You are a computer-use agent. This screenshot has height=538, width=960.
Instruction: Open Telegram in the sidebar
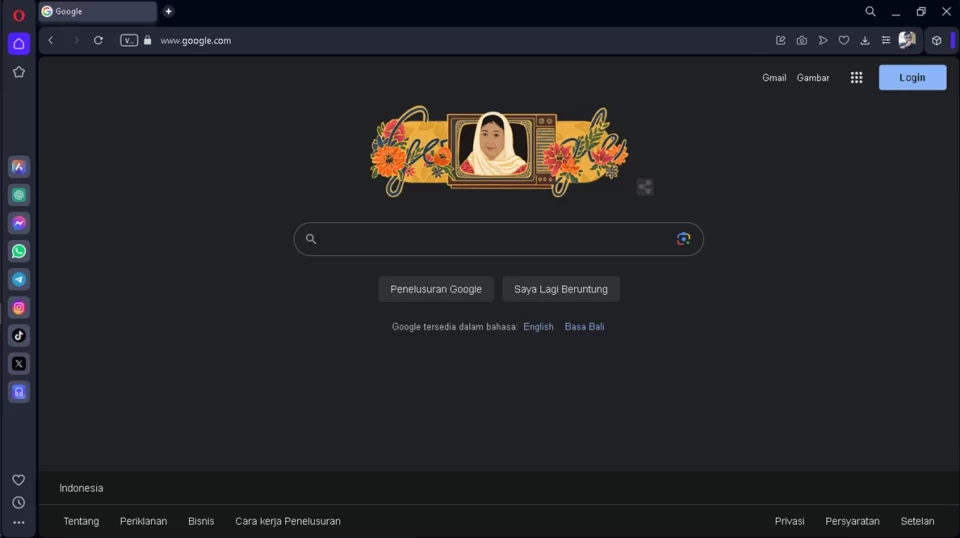click(19, 280)
